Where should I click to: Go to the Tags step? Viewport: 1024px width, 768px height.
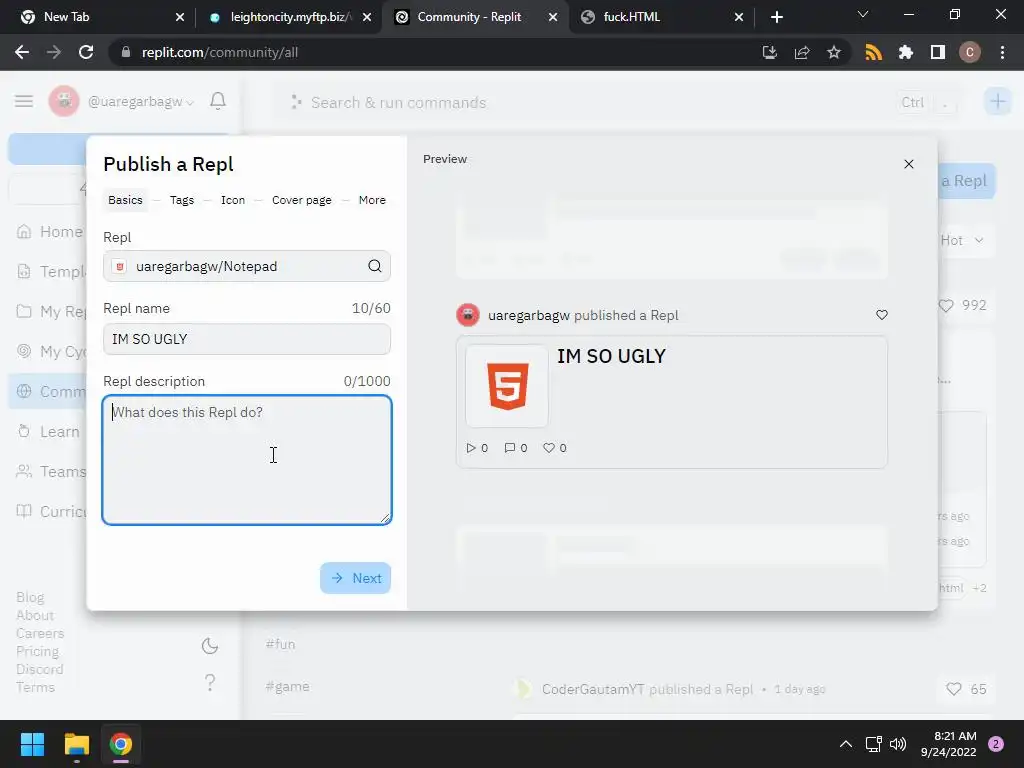(x=182, y=200)
